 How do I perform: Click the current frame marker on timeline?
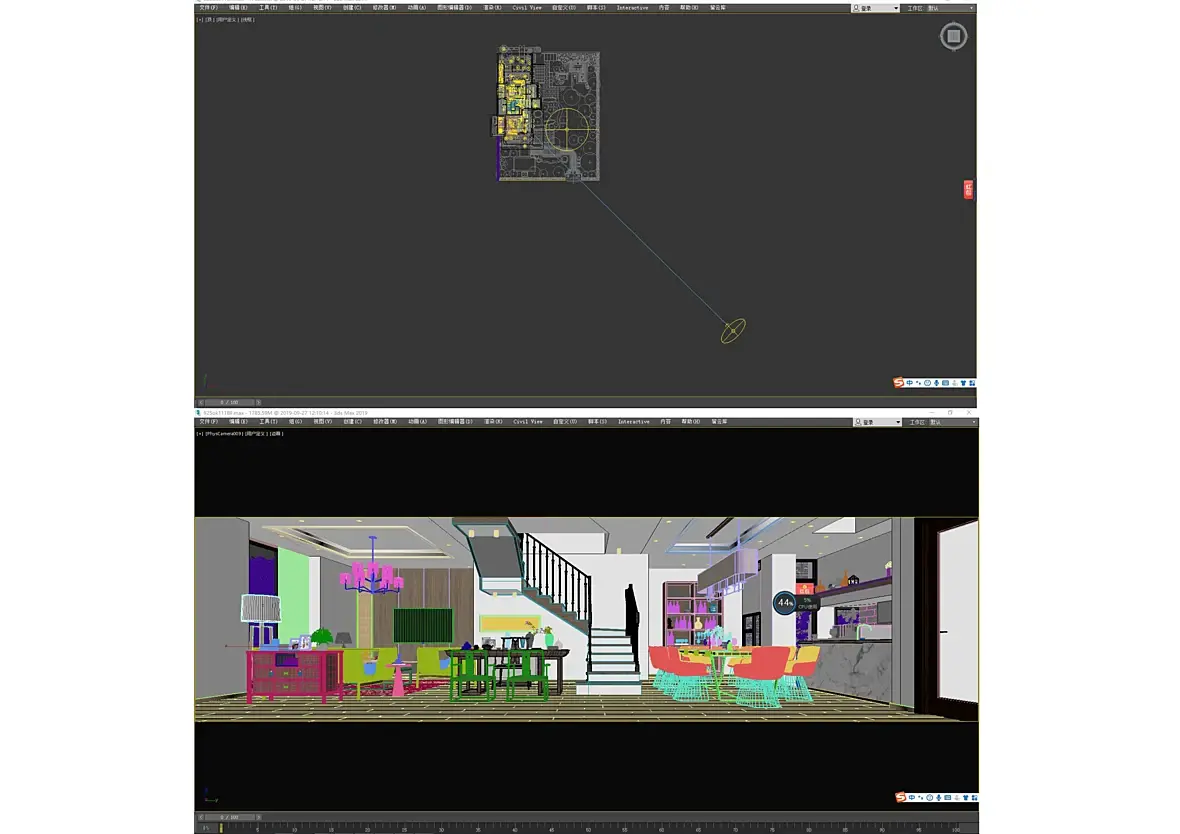(221, 828)
